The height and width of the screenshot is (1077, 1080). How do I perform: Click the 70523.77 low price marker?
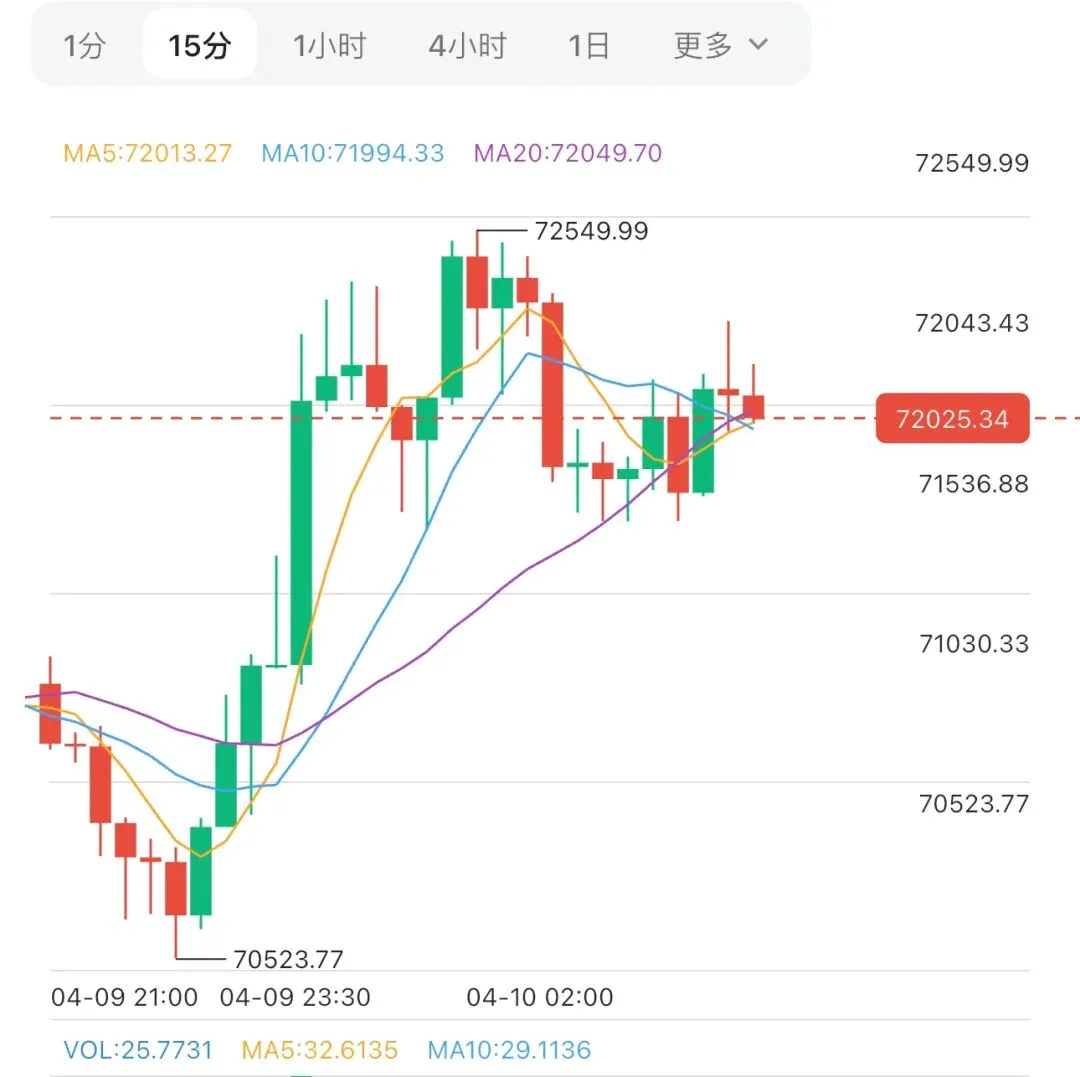pos(288,959)
